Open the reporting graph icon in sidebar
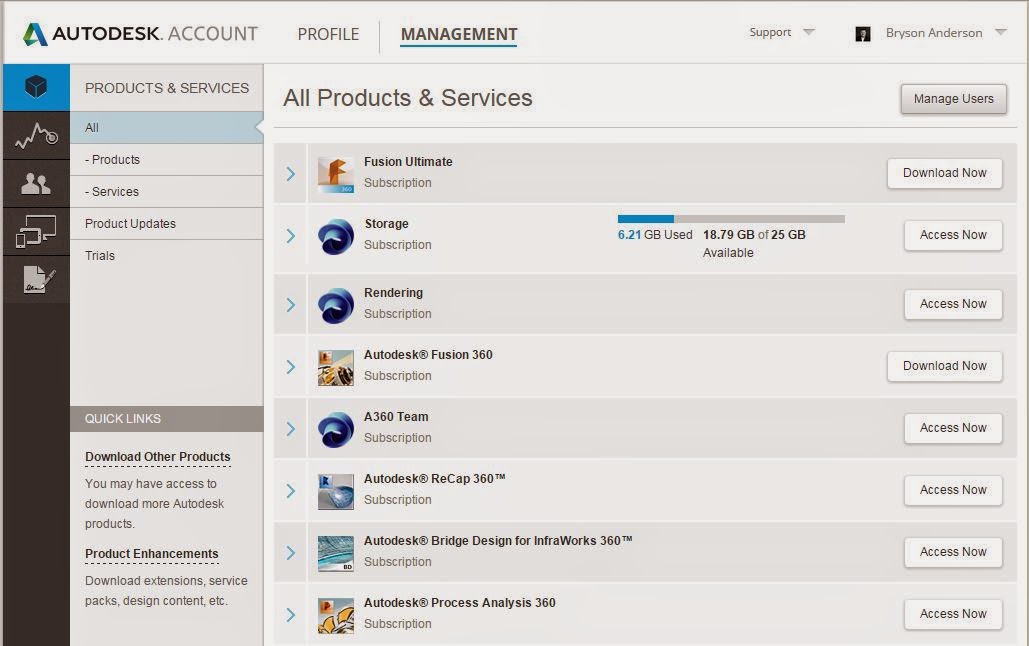Screen dimensions: 1029x646 [x=36, y=134]
